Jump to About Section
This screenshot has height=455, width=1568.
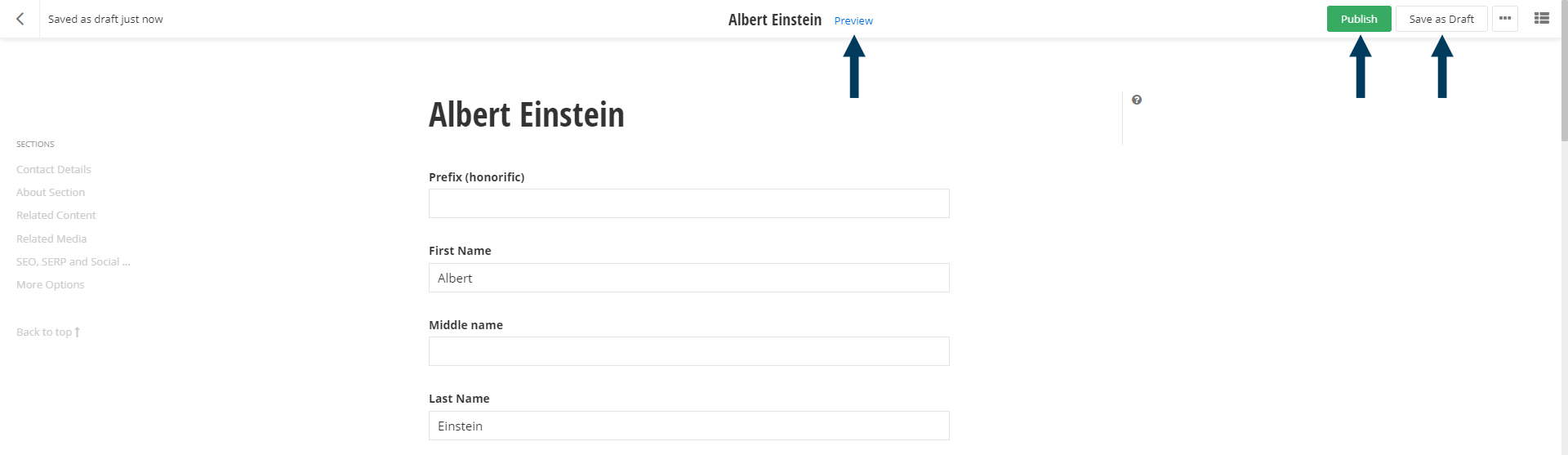click(x=51, y=192)
